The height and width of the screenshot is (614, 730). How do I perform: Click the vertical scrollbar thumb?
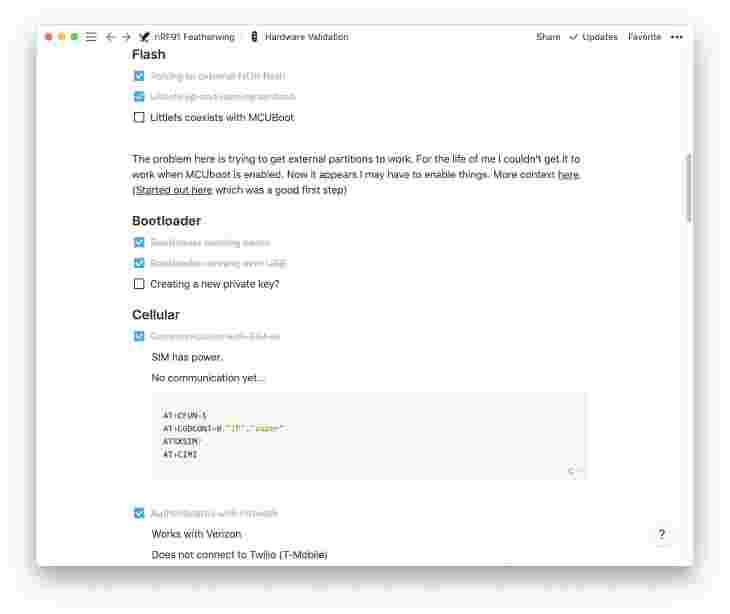(x=689, y=188)
